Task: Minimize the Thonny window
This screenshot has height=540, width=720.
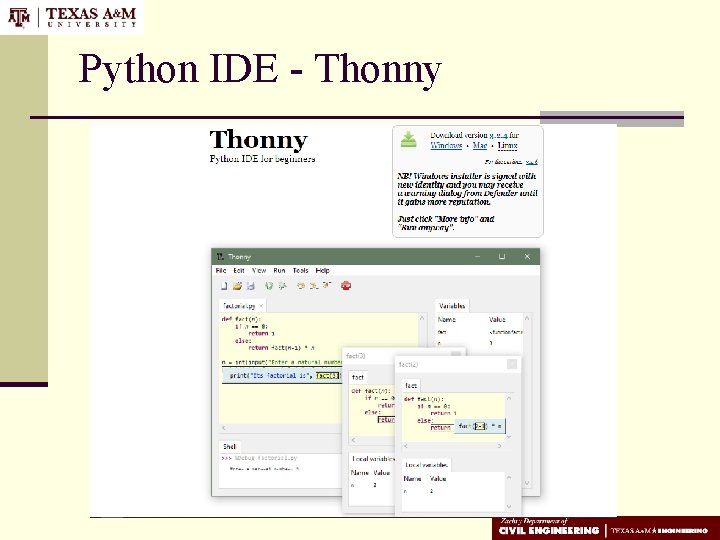Action: tap(478, 257)
